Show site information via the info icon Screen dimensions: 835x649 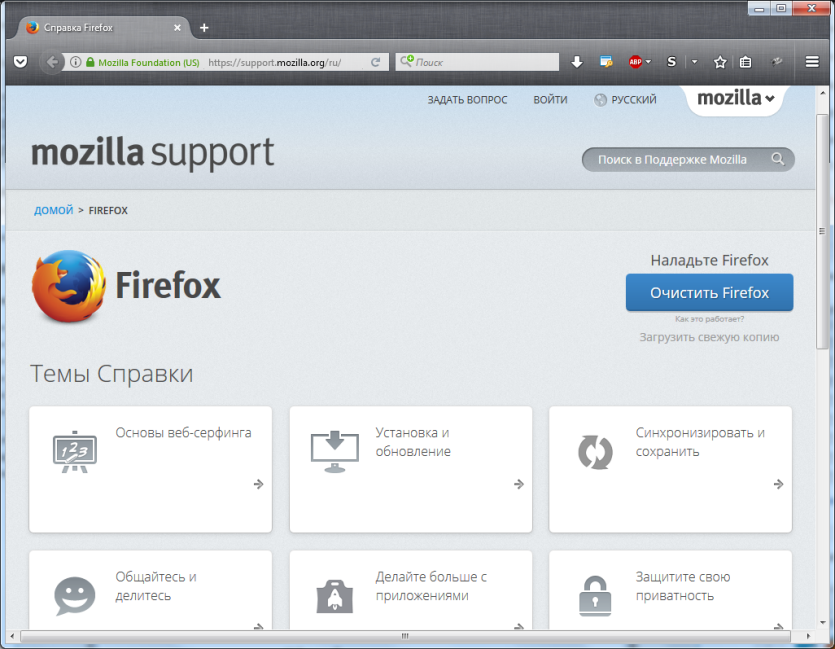click(x=76, y=62)
